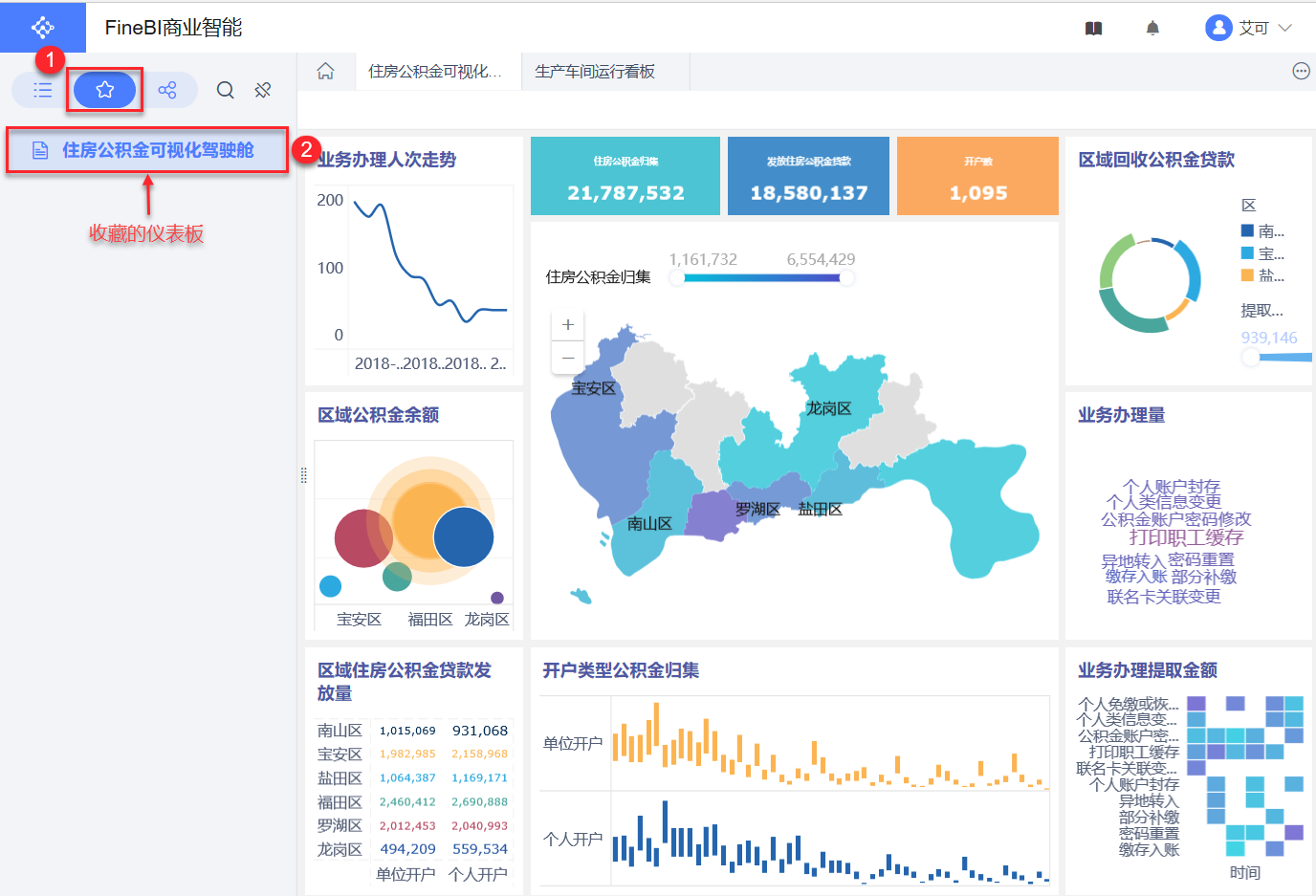1316x896 pixels.
Task: Go to home tab icon
Action: coord(325,72)
